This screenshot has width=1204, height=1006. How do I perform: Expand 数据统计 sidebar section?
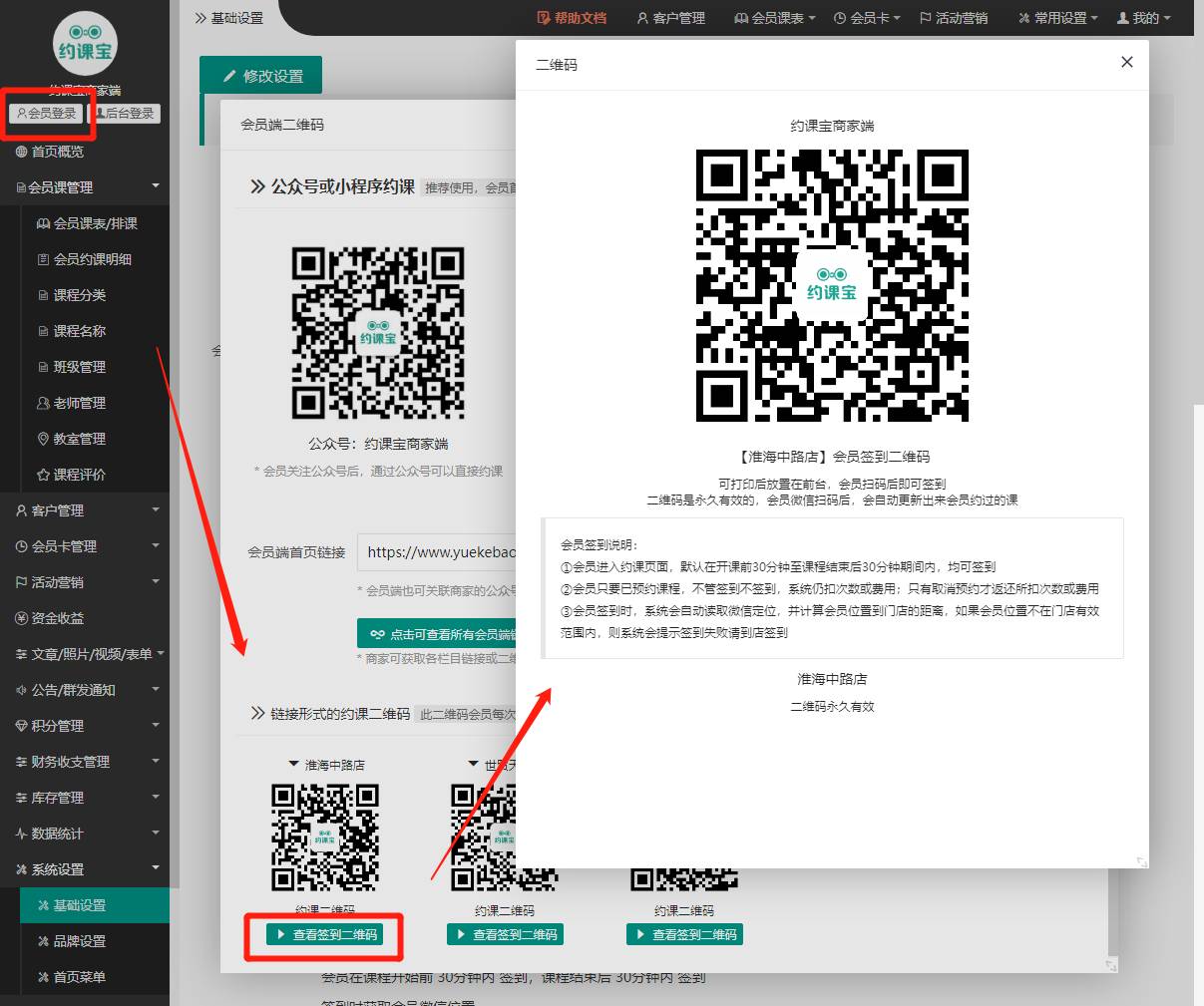coord(85,834)
